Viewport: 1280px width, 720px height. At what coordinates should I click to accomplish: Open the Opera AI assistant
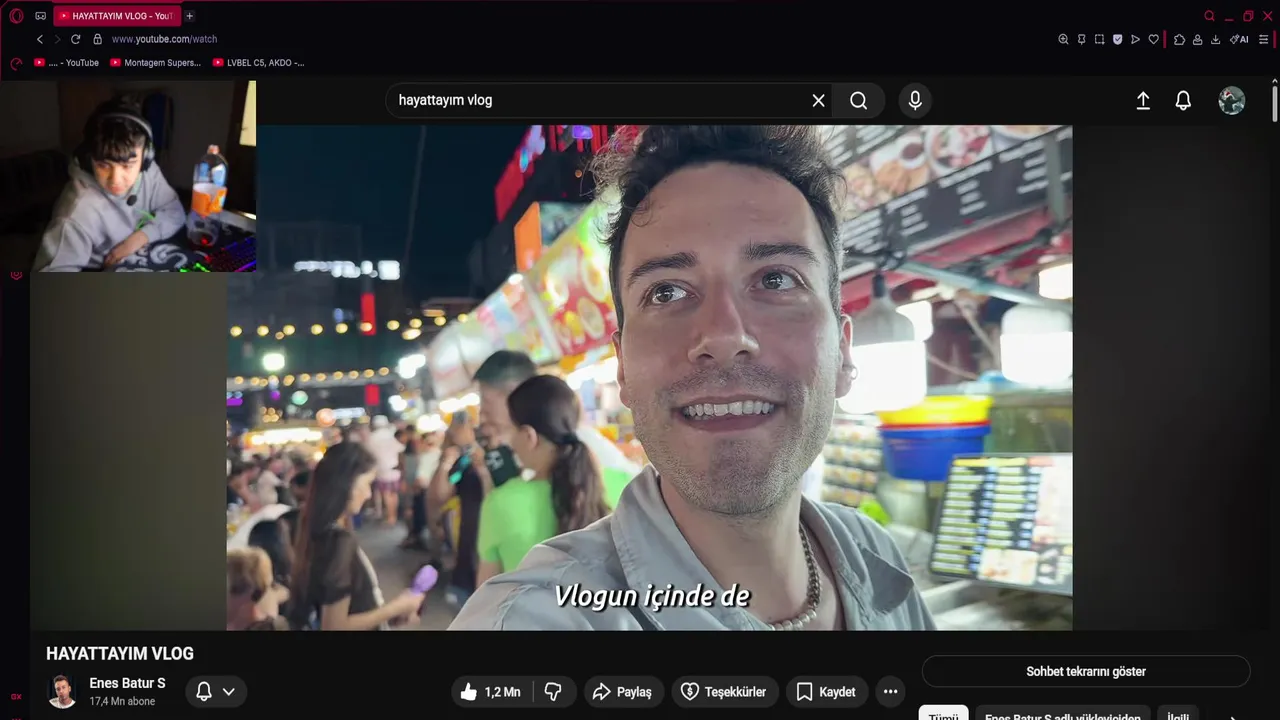pyautogui.click(x=1239, y=39)
